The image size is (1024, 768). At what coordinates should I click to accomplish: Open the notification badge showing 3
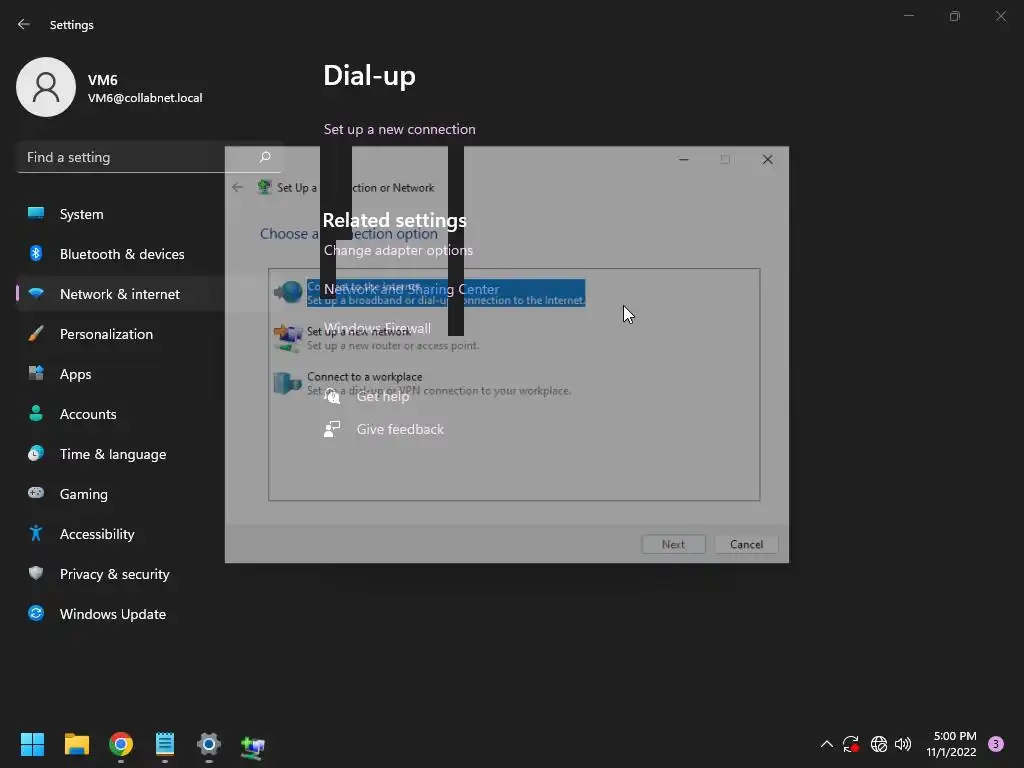click(x=996, y=744)
